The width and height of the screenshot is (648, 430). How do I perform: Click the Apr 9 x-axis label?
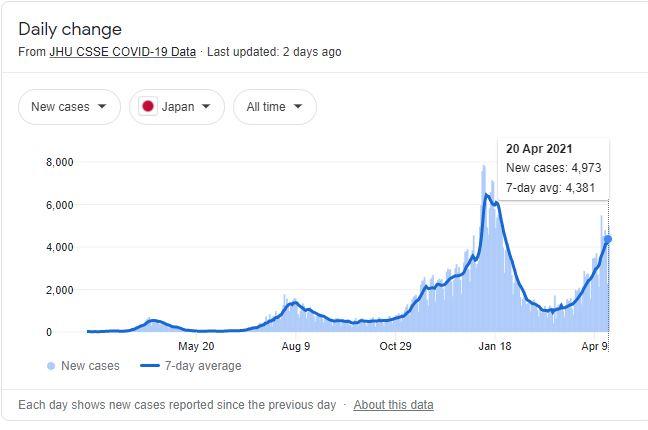594,347
